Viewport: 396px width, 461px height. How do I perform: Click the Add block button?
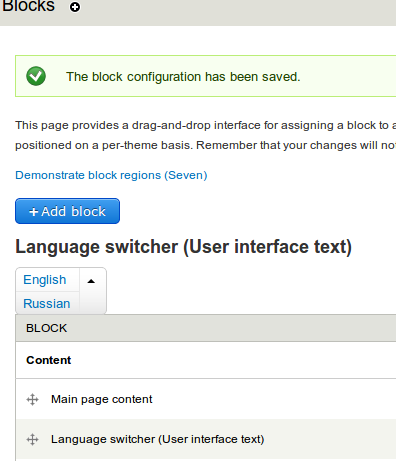point(67,211)
